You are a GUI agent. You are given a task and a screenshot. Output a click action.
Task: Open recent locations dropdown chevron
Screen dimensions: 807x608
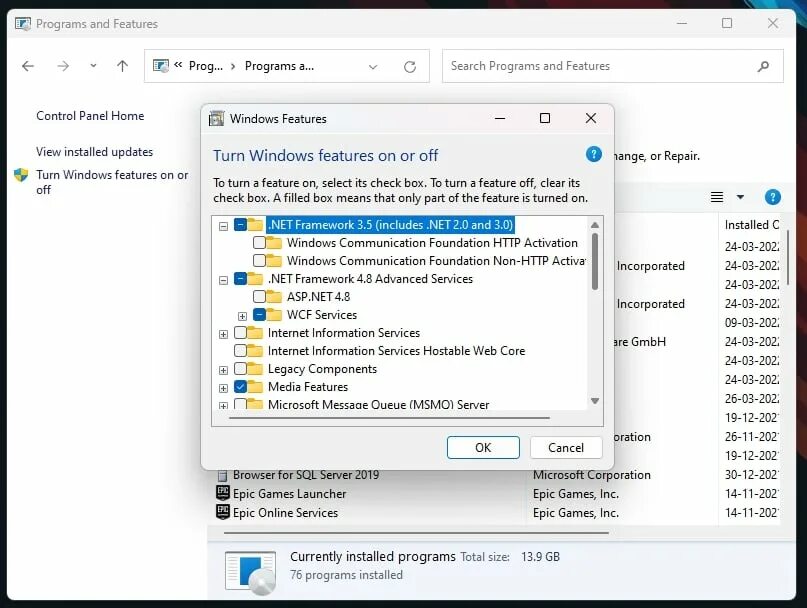pos(93,65)
